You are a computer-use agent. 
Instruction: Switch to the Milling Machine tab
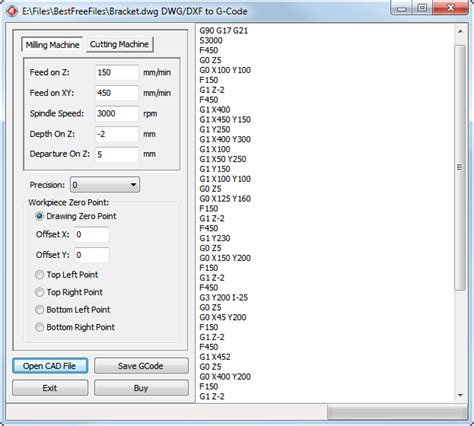tap(52, 45)
